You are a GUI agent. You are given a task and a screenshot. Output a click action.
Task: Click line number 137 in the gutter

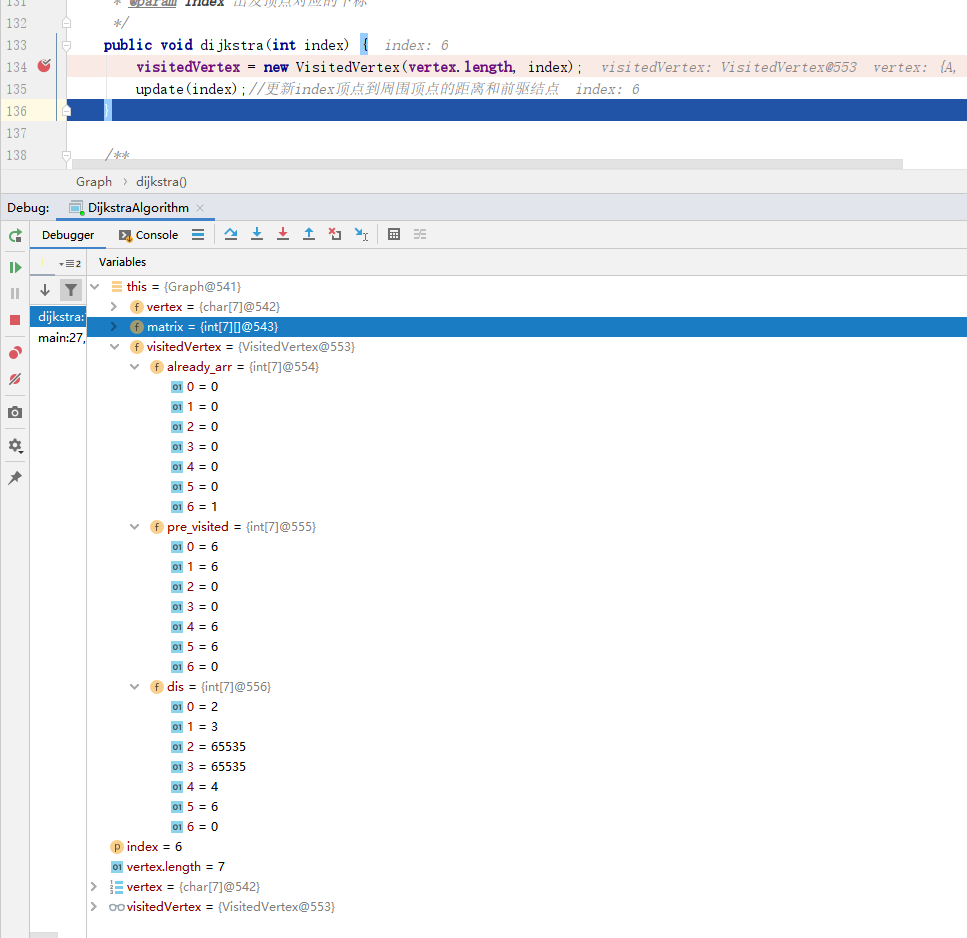(x=17, y=133)
